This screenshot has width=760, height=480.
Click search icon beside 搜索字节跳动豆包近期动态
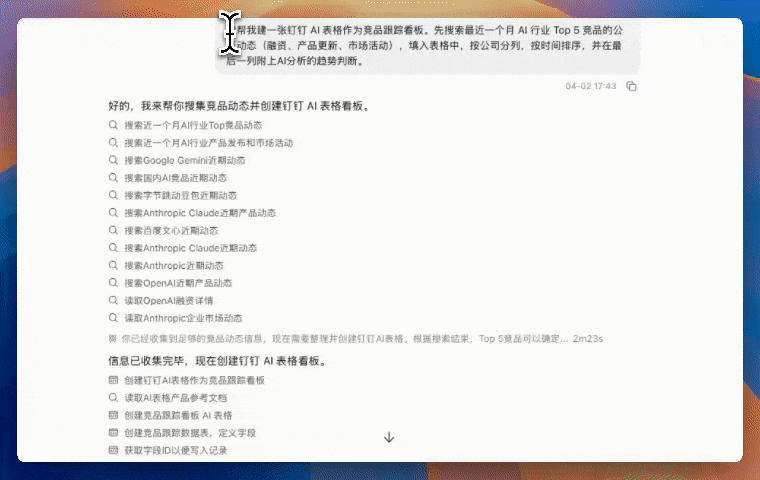click(113, 195)
